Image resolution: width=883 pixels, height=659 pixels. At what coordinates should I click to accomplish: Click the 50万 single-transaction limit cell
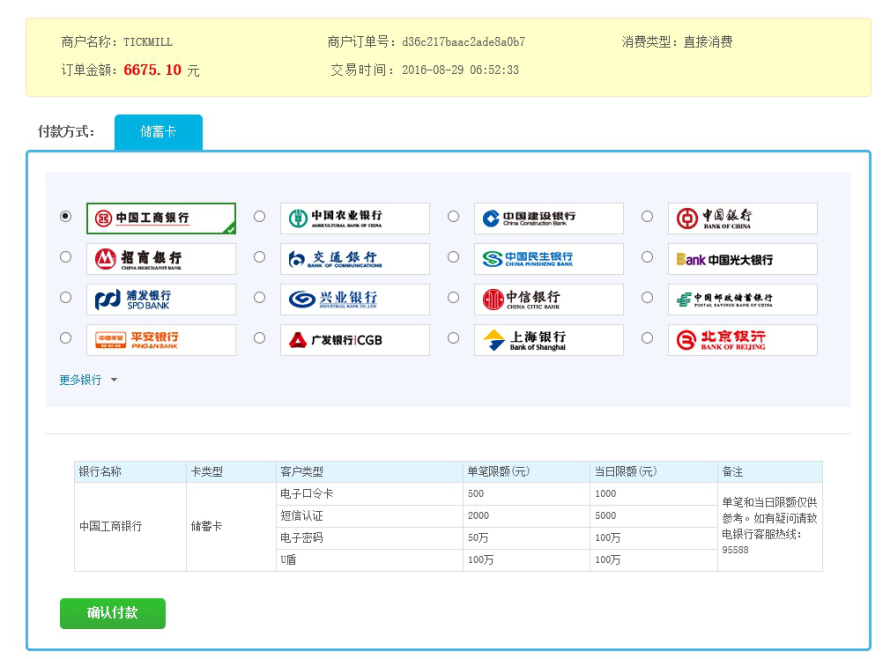coord(527,538)
